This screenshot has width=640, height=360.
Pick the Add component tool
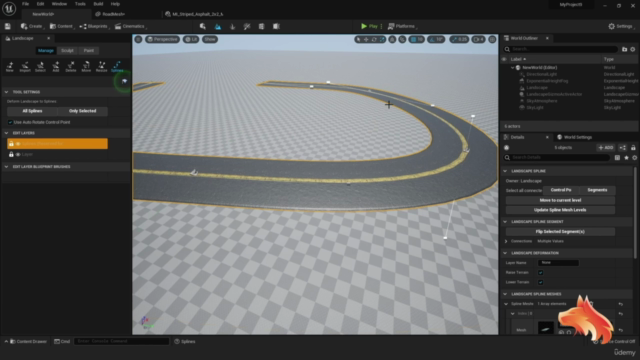[56, 67]
